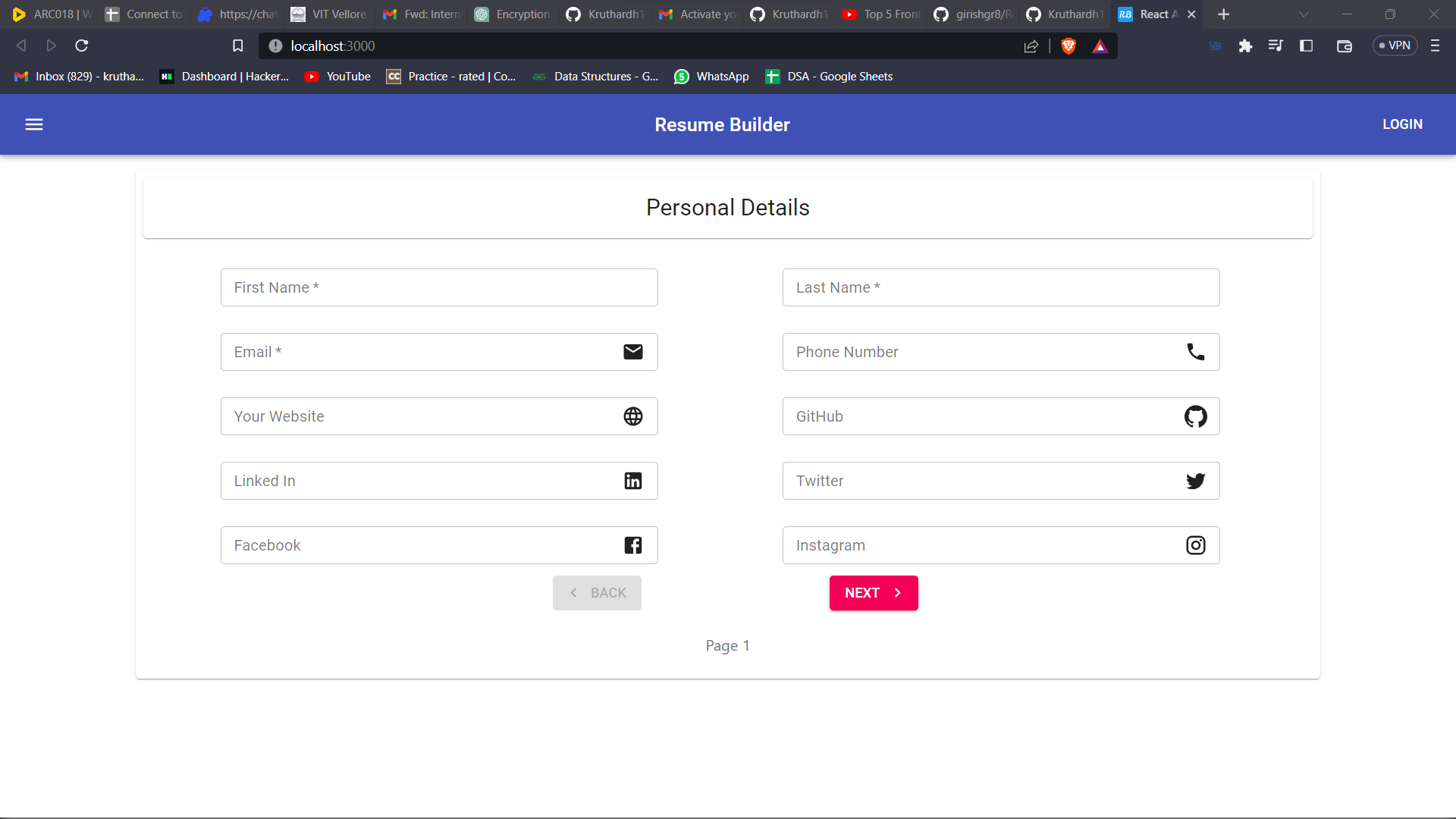Screen dimensions: 1456x819
Task: Click the Twitter bird icon
Action: pyautogui.click(x=1195, y=480)
